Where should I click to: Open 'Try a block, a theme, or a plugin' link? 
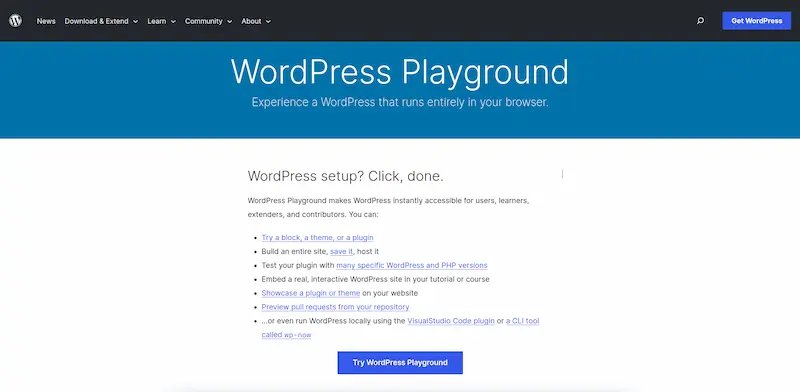(x=317, y=237)
